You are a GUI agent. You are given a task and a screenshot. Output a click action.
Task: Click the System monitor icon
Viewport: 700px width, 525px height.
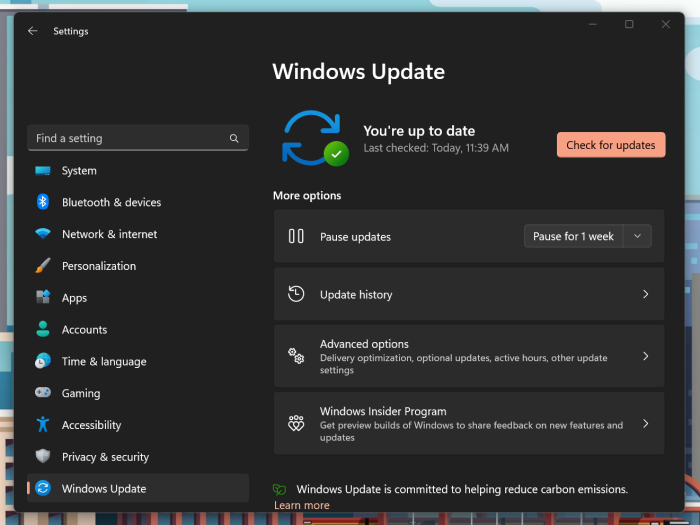pos(43,171)
